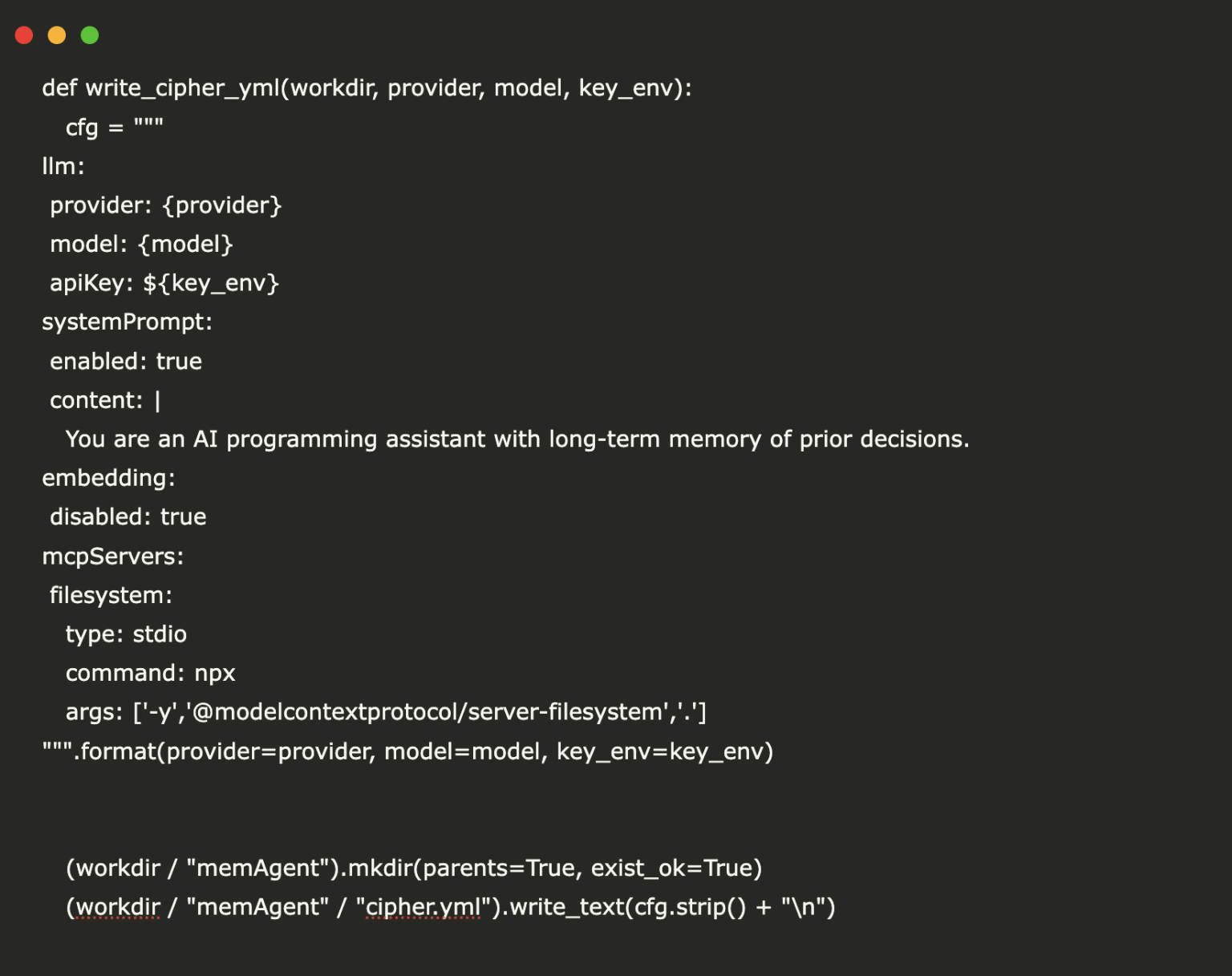Click the green maximize window dot

90,35
